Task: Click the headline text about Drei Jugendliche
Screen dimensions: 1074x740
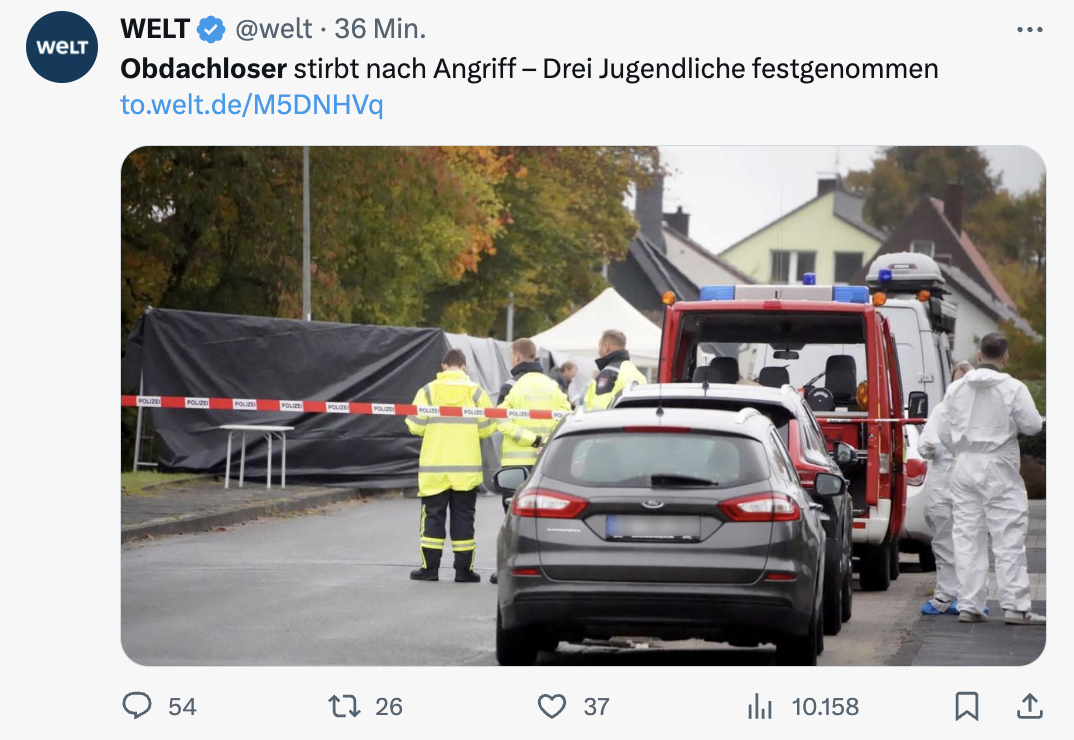Action: 740,69
